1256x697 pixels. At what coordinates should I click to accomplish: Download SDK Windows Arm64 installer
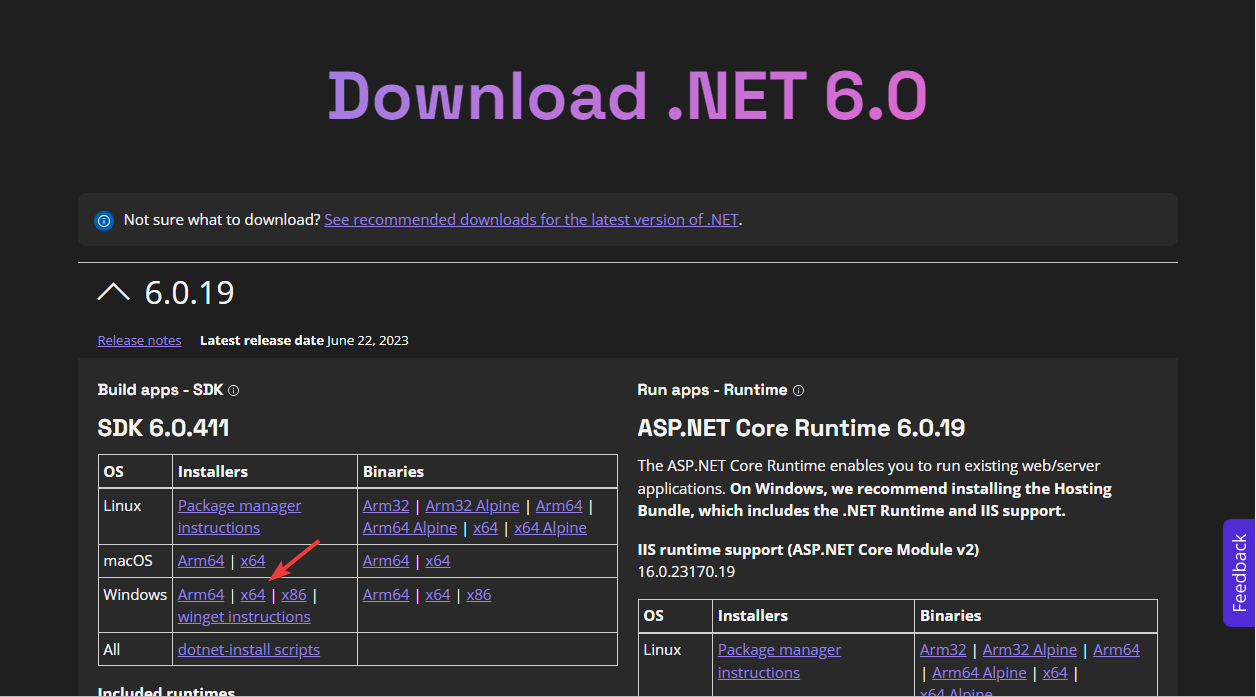click(201, 595)
